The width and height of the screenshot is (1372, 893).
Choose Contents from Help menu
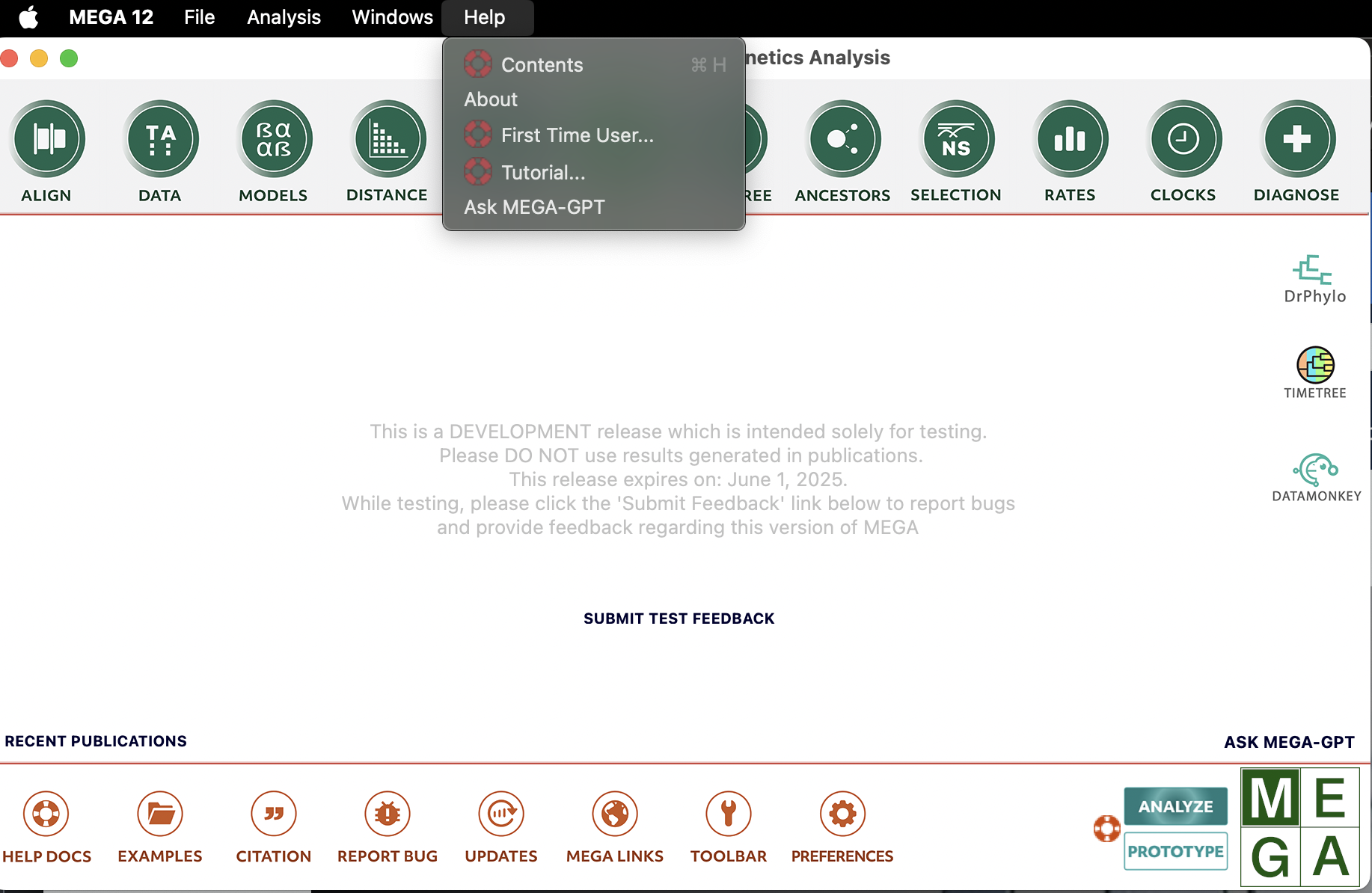[x=594, y=65]
